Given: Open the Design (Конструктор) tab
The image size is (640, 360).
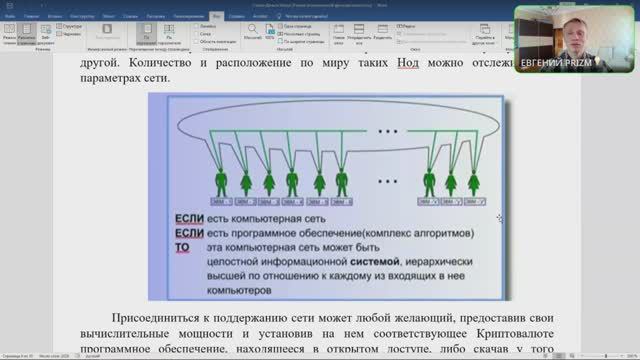Looking at the screenshot, I should pos(82,16).
